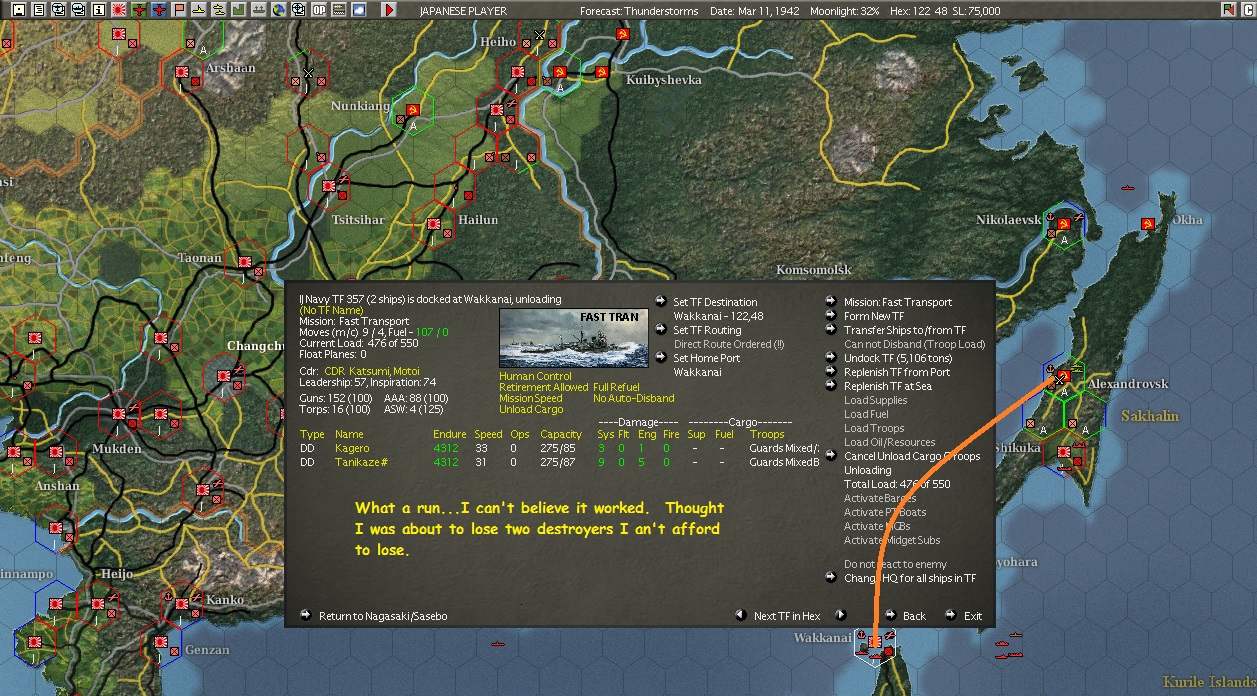Toggle the Full Refuel setting
Image resolution: width=1257 pixels, height=696 pixels.
[617, 387]
